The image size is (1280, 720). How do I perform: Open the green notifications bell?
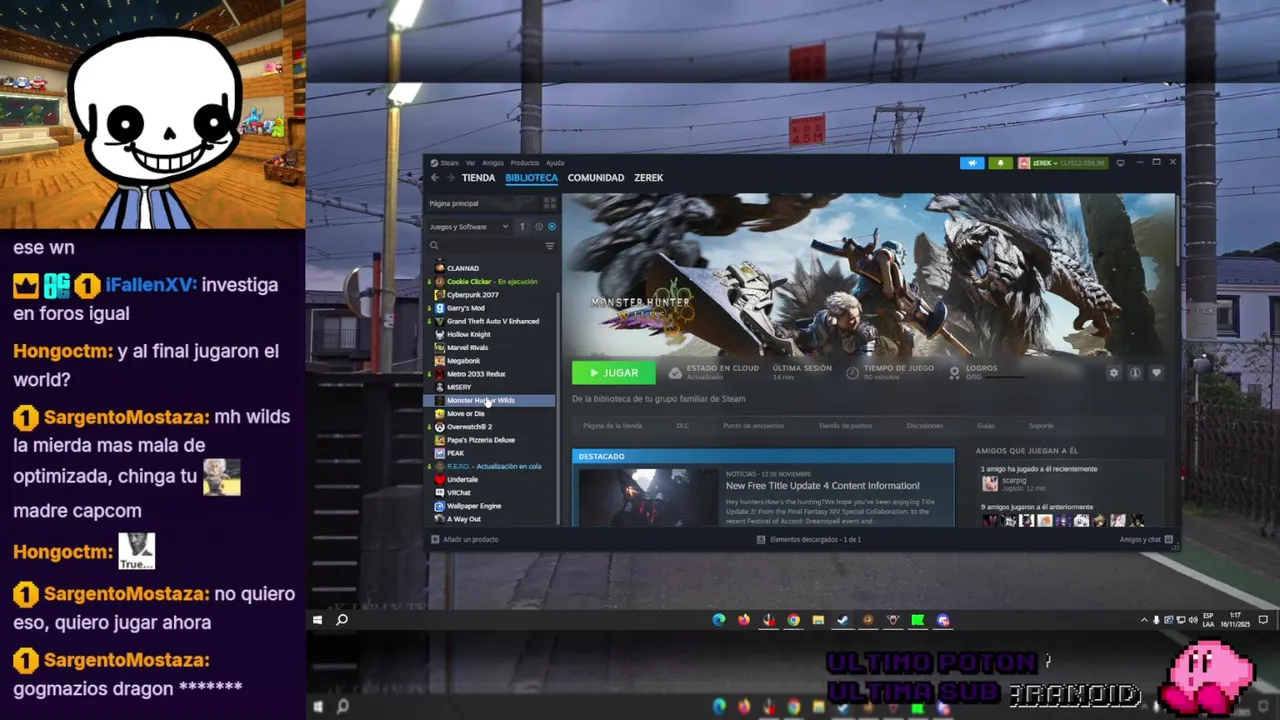pyautogui.click(x=1000, y=163)
